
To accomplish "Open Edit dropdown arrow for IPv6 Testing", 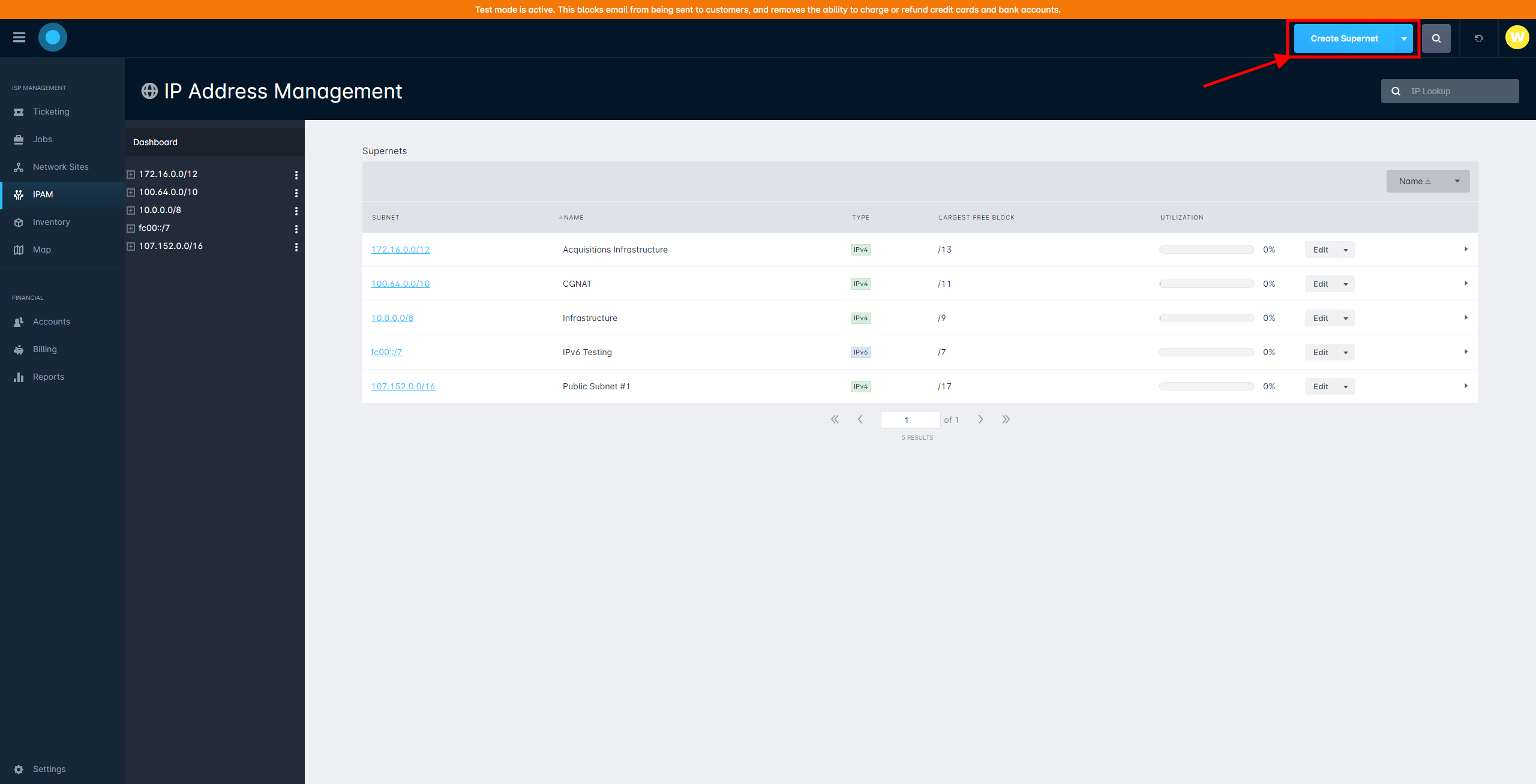I will tap(1346, 352).
